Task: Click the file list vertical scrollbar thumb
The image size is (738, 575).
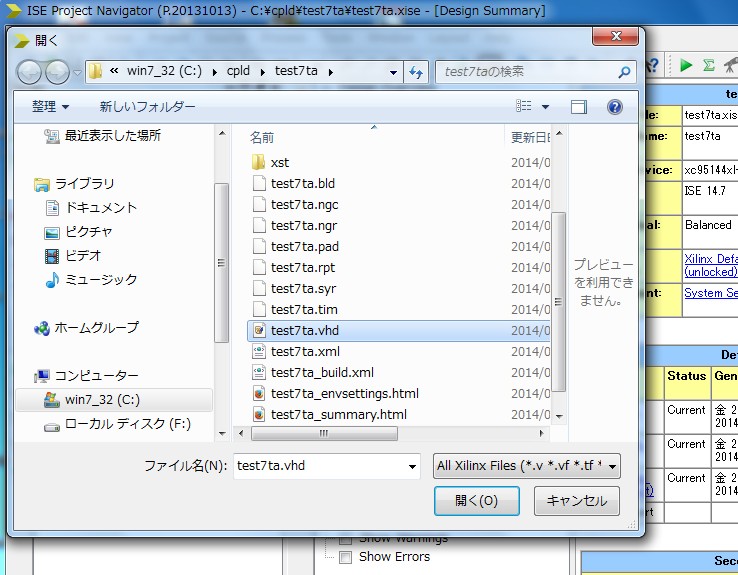Action: pos(558,302)
